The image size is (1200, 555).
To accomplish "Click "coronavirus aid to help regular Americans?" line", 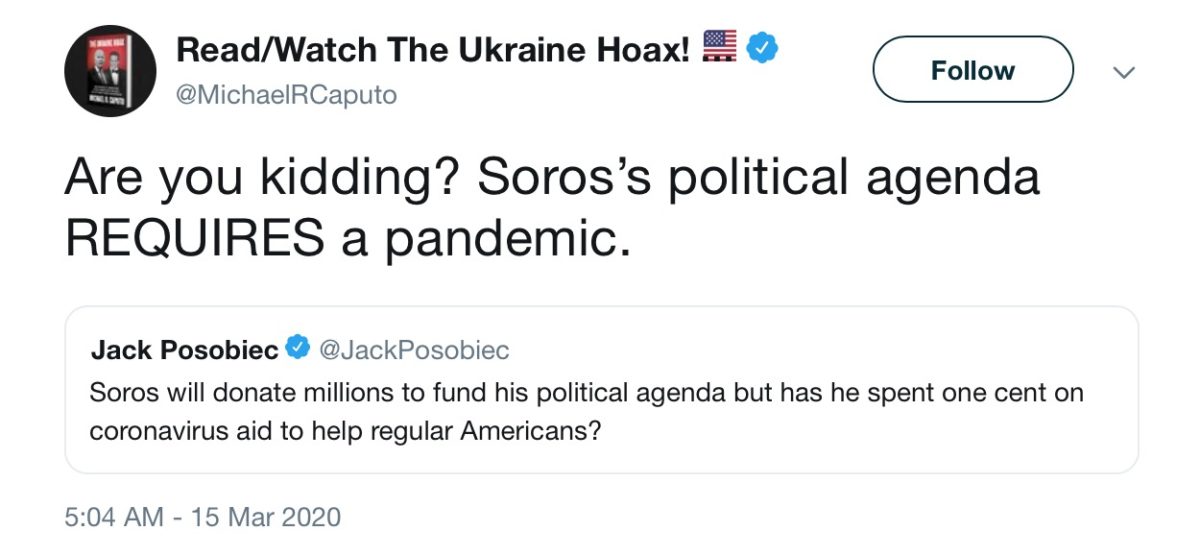I will click(345, 433).
